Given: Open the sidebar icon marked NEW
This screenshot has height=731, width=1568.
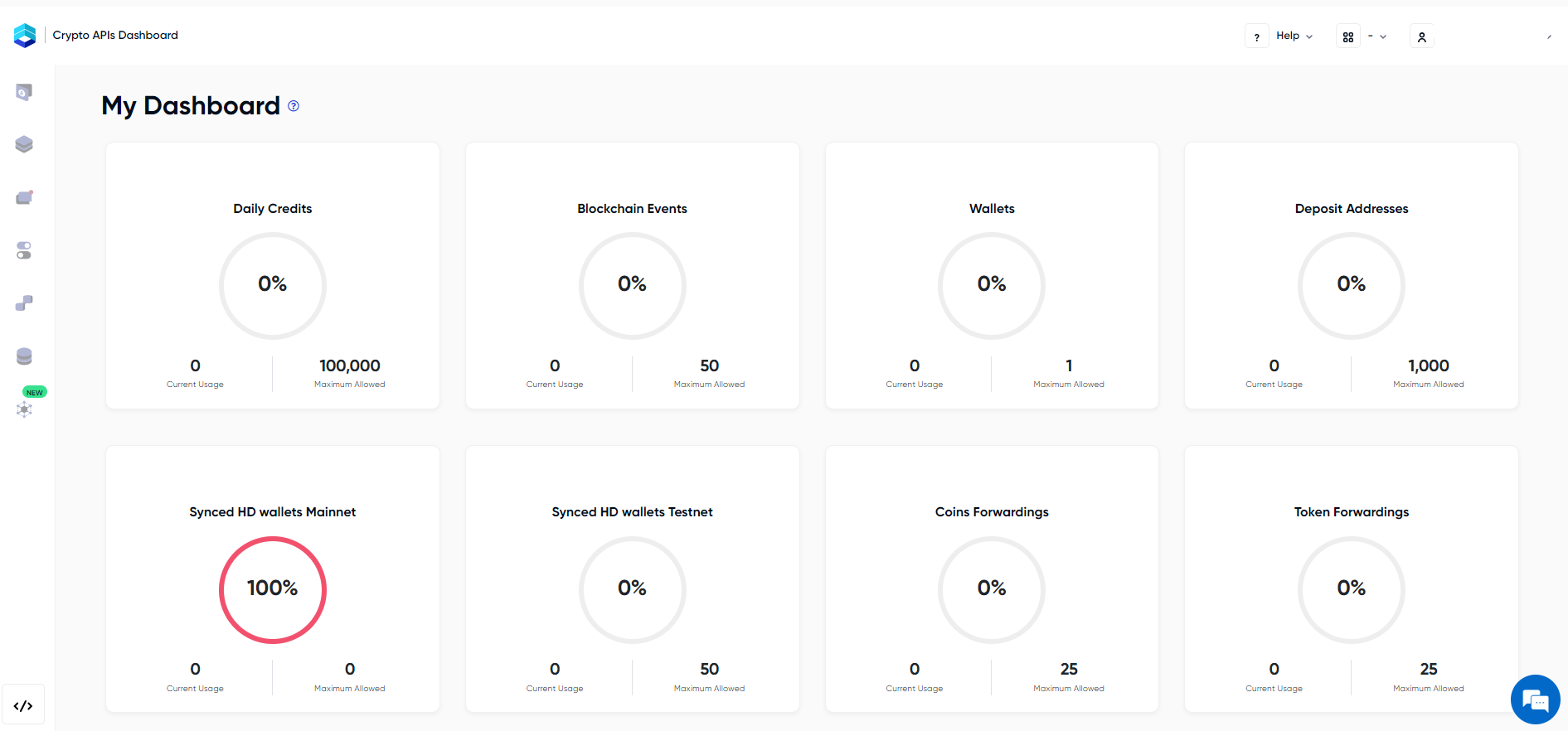Looking at the screenshot, I should (25, 409).
